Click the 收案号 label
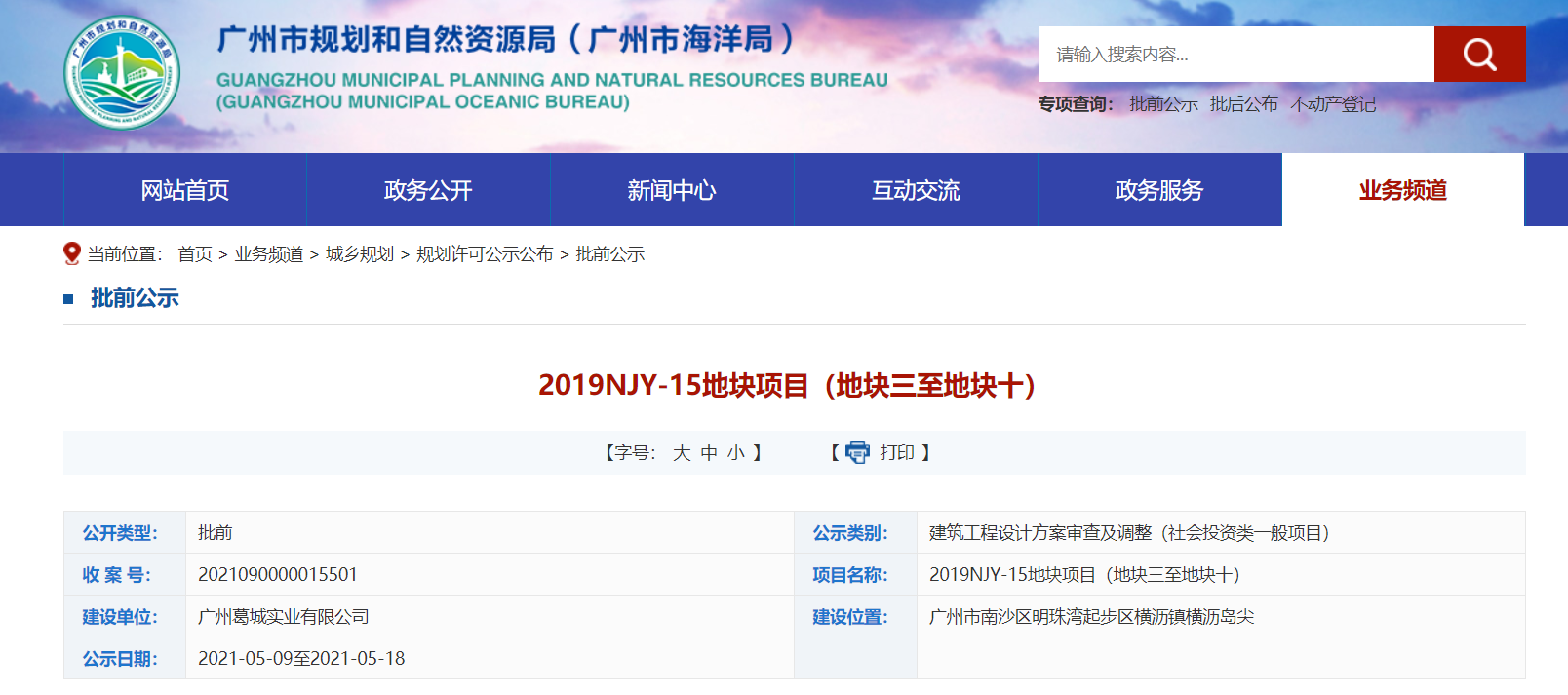 point(117,575)
